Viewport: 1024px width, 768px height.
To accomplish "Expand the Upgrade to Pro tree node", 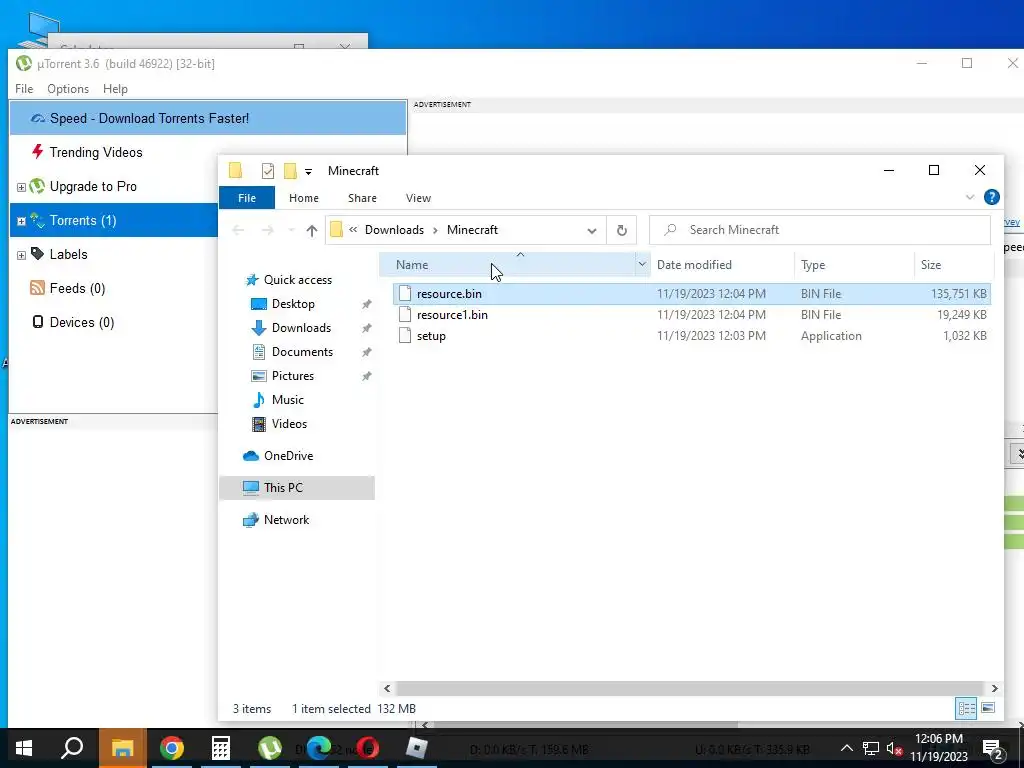I will 21,187.
